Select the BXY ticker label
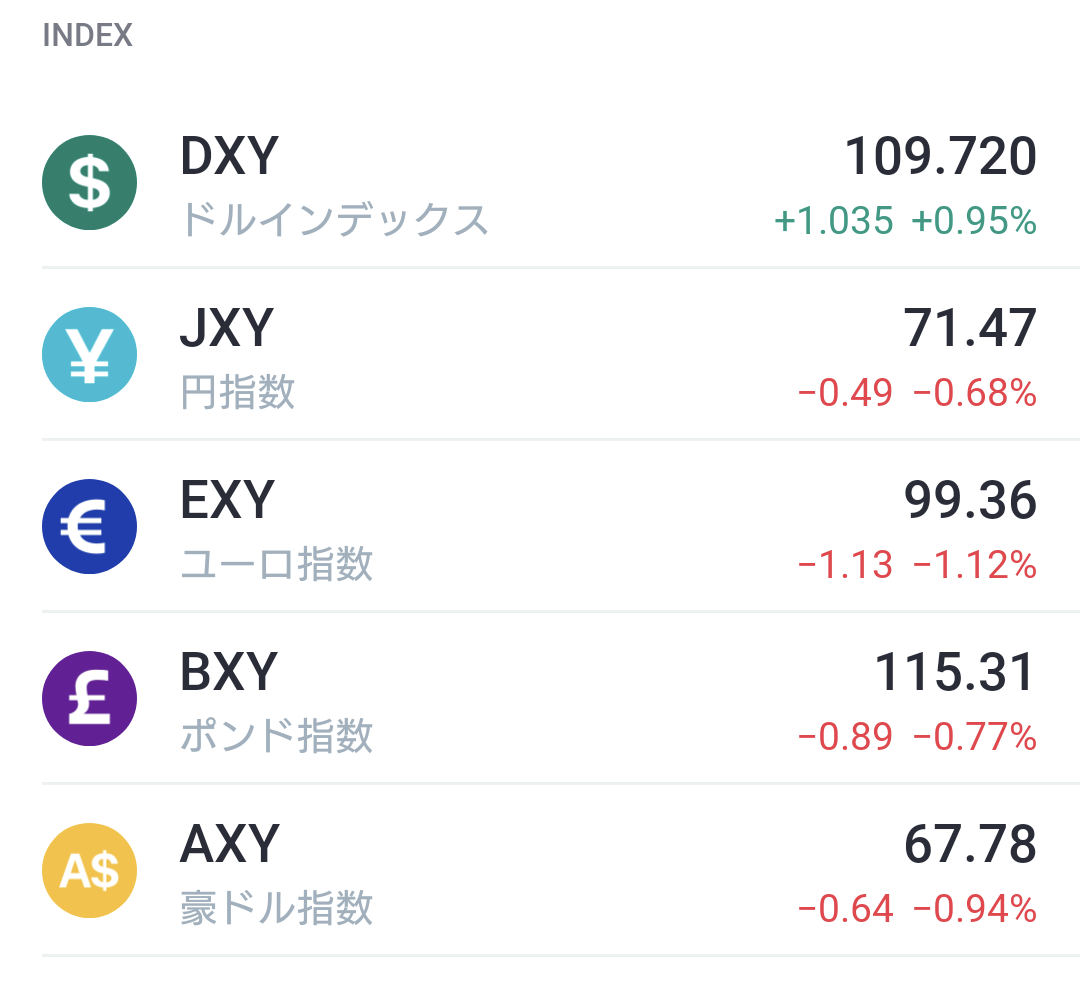Image resolution: width=1080 pixels, height=1000 pixels. click(229, 671)
